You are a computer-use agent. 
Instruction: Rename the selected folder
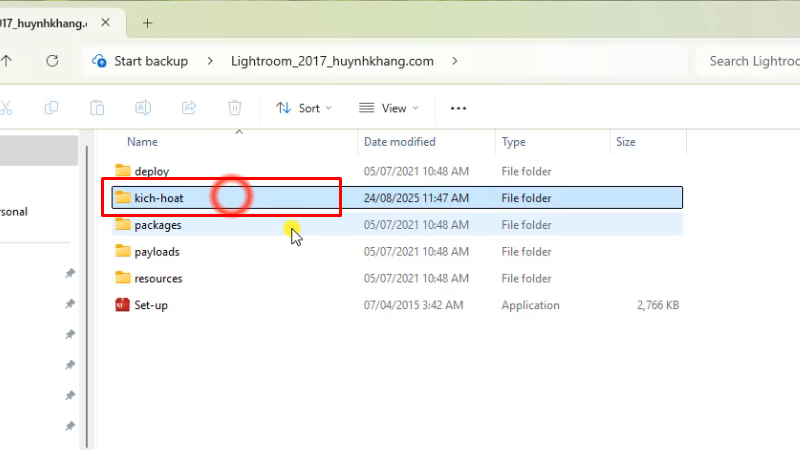[143, 108]
